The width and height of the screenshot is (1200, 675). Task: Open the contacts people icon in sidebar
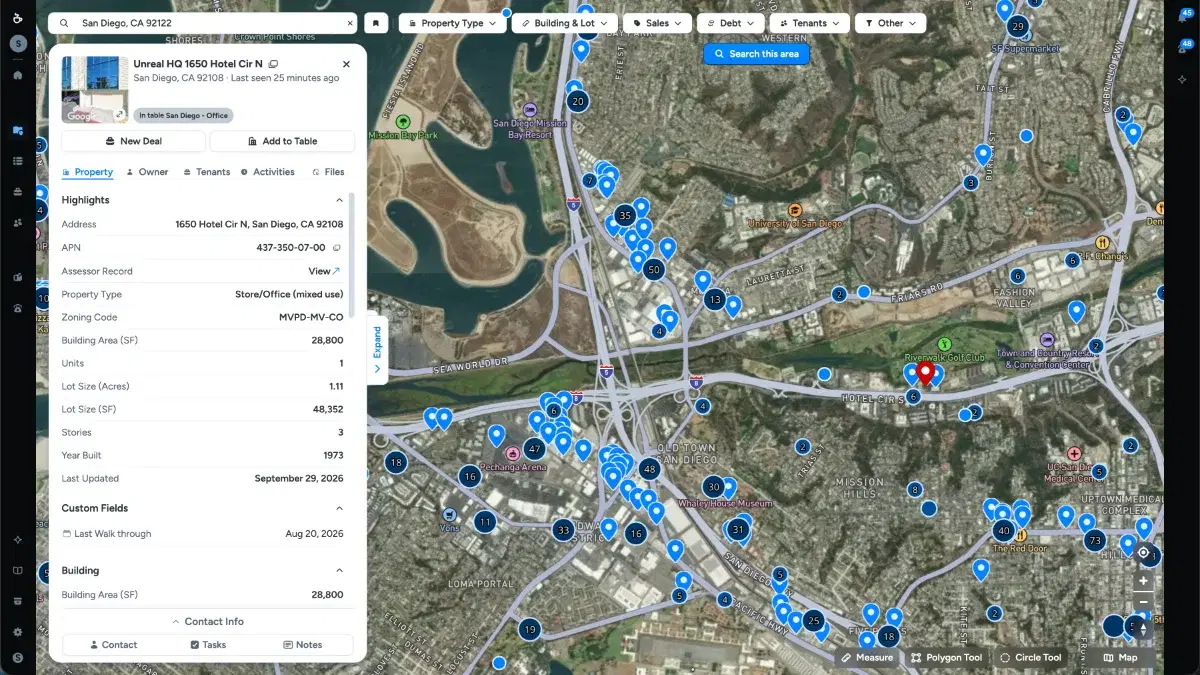(18, 222)
